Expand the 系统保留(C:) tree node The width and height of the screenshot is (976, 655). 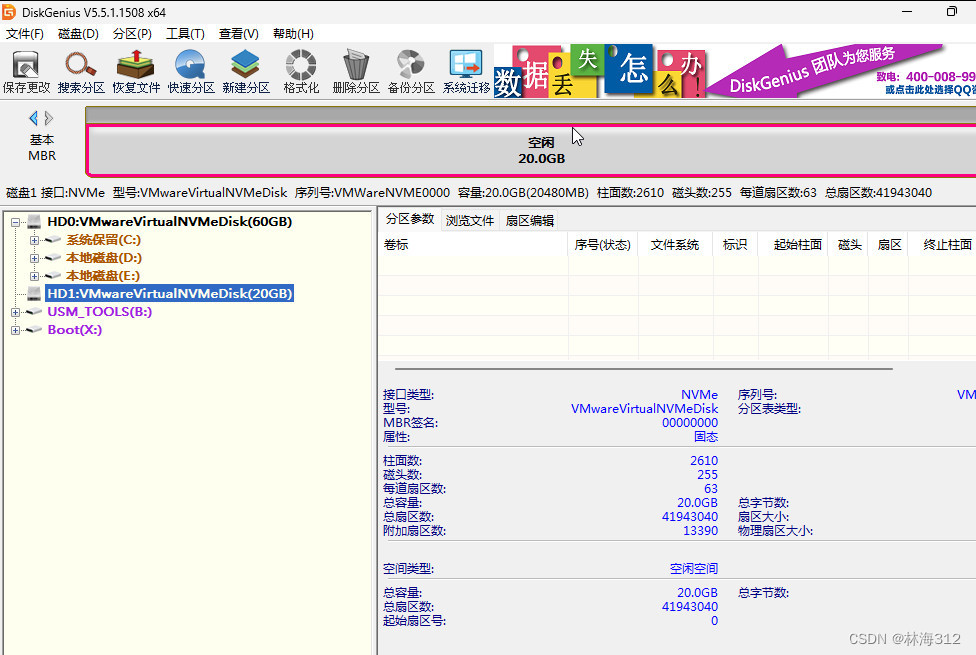click(x=34, y=240)
